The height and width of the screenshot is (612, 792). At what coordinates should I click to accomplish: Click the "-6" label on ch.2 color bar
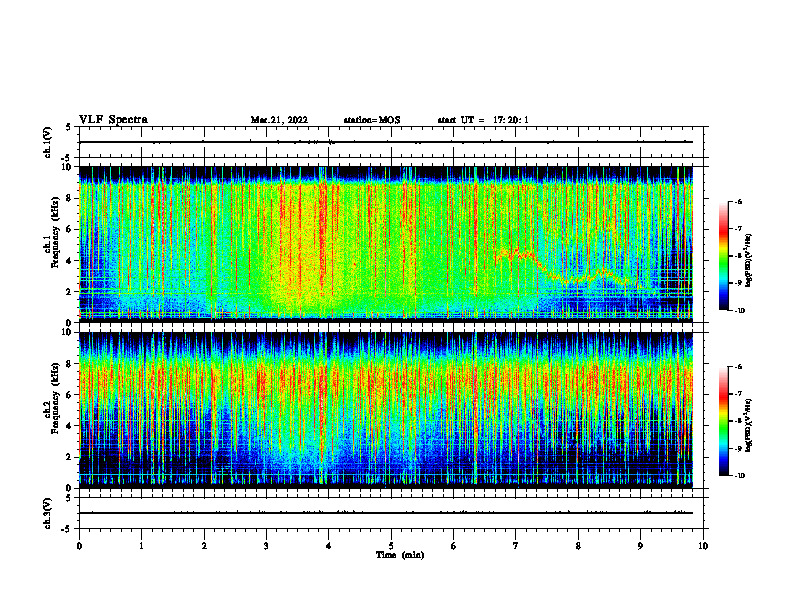(738, 367)
